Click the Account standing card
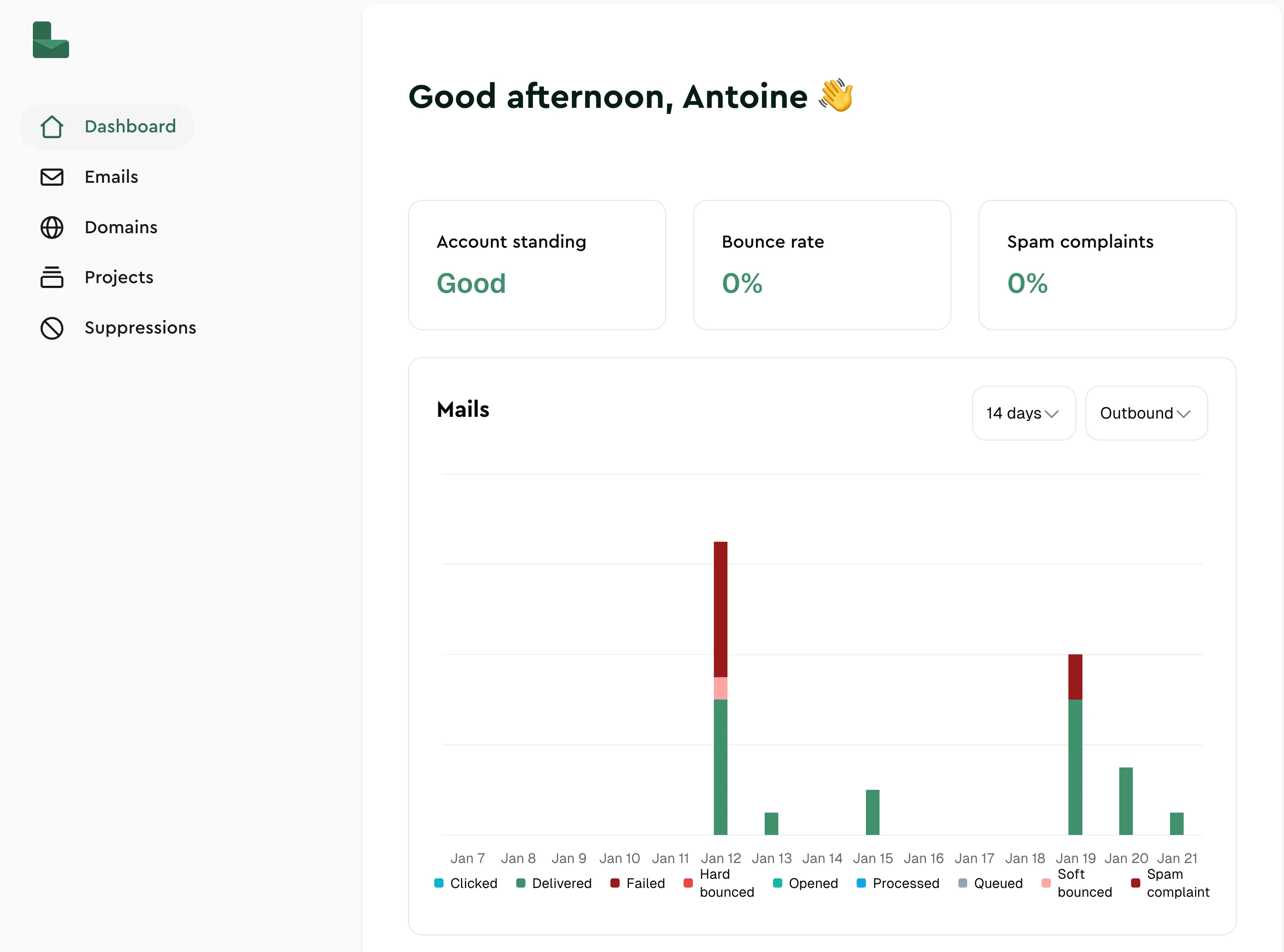The height and width of the screenshot is (952, 1284). coord(537,265)
